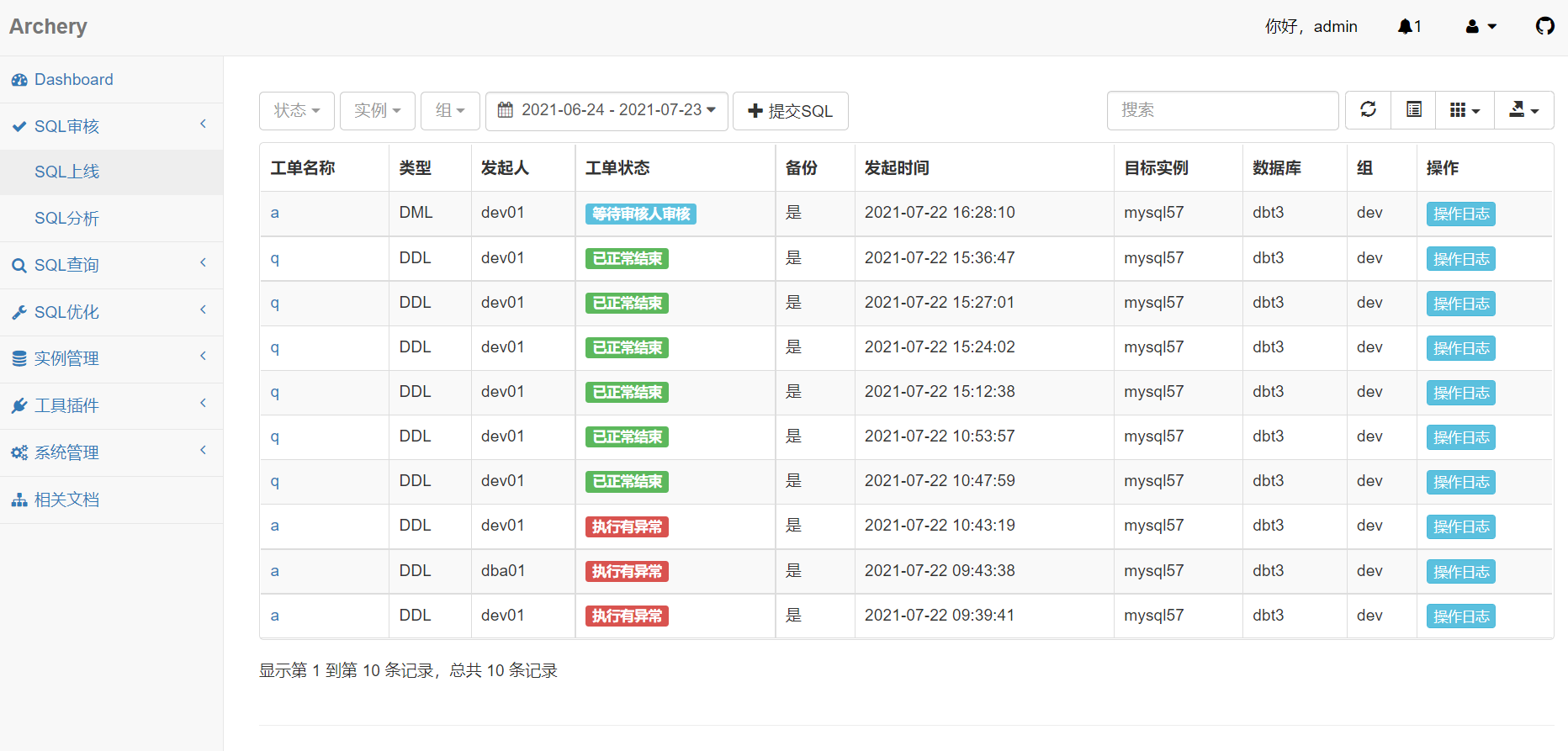Viewport: 1568px width, 751px height.
Task: View 操作日志 for the 16:28:10 workflow
Action: (1461, 214)
